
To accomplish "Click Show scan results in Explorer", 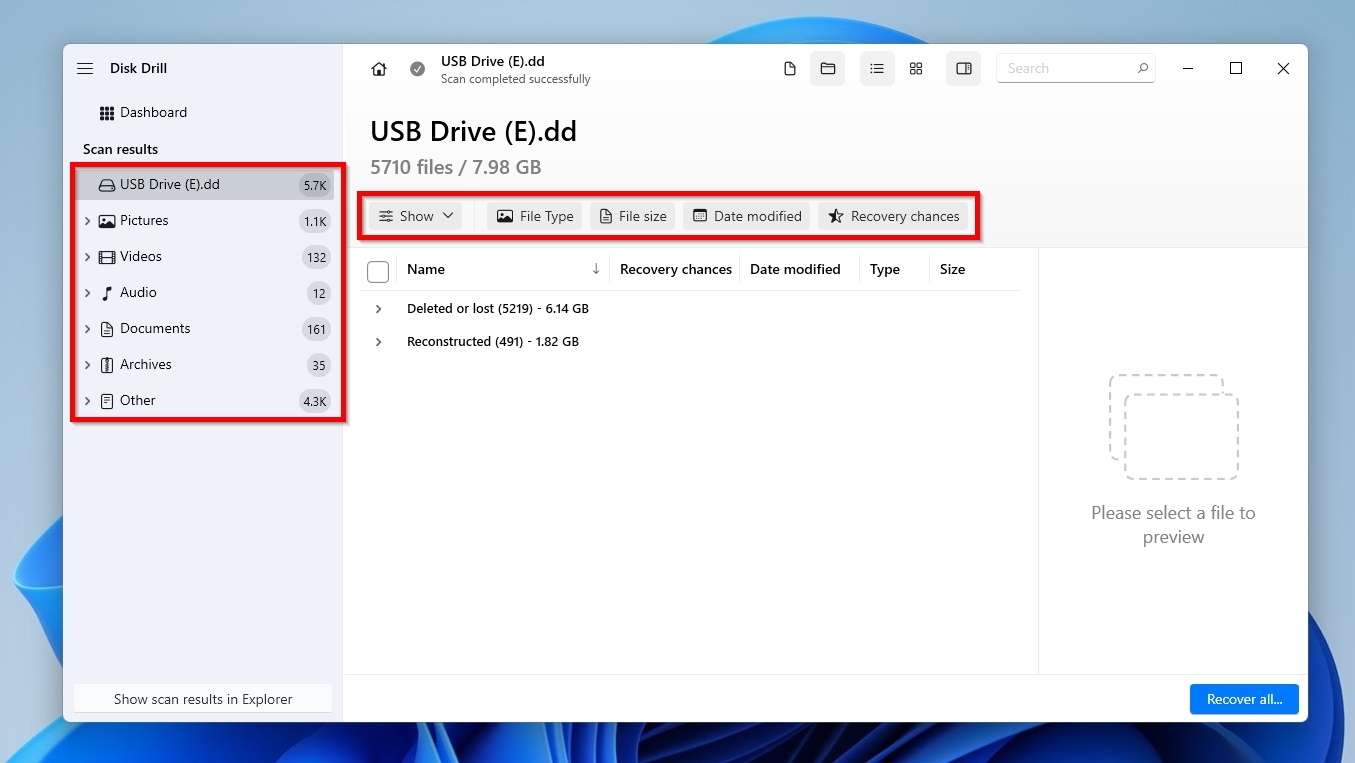I will point(203,699).
